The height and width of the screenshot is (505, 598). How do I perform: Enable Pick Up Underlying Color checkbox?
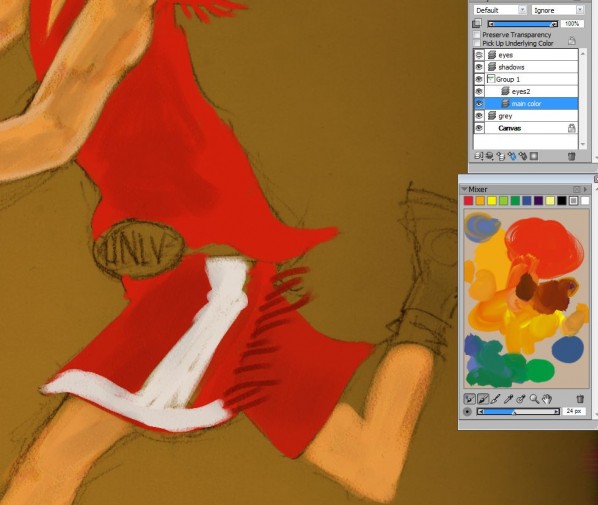(x=477, y=43)
